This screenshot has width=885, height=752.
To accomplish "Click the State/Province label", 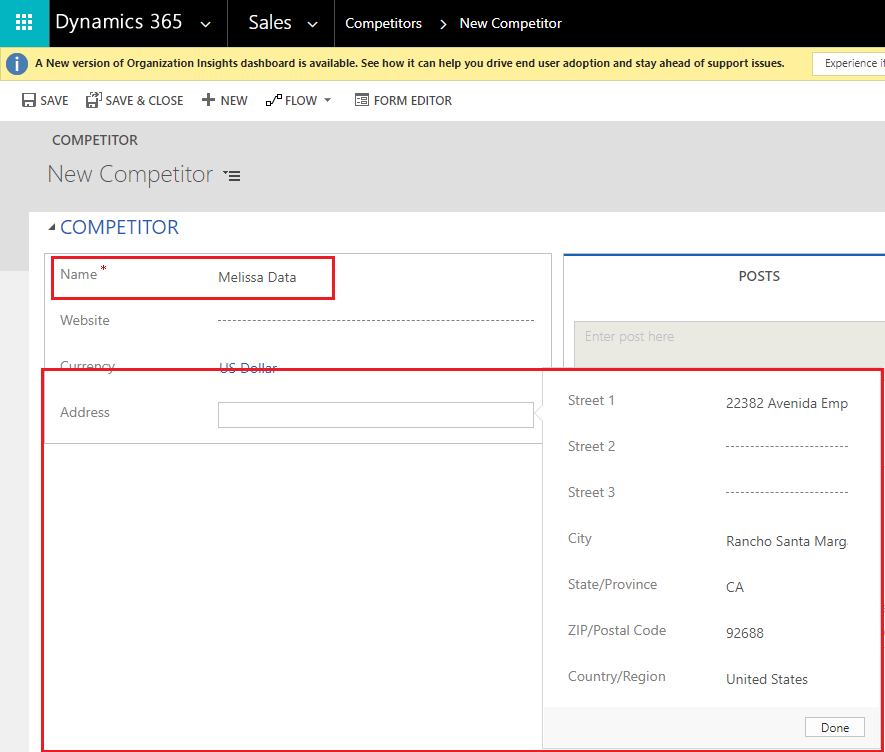I will 612,584.
